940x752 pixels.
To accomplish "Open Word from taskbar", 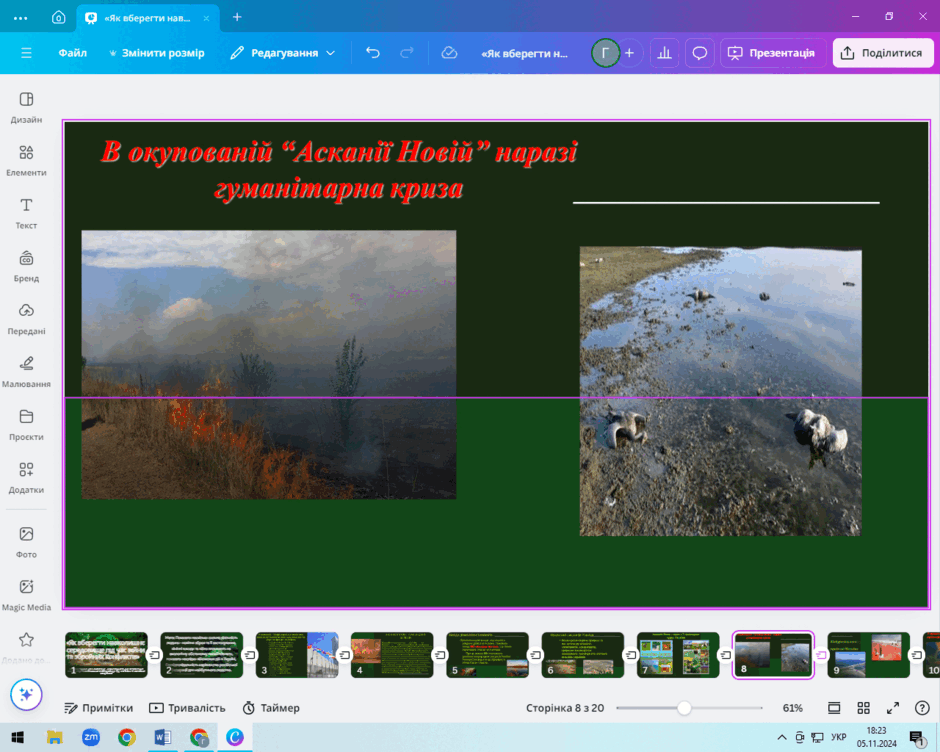I will (162, 737).
